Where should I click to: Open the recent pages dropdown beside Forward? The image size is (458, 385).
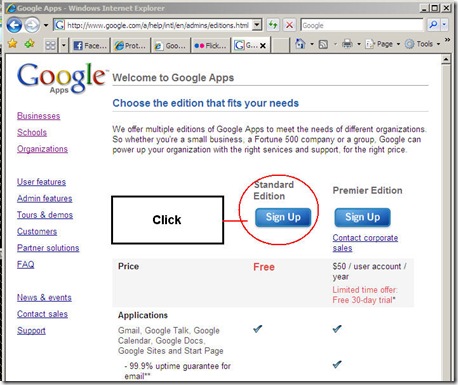[x=46, y=25]
